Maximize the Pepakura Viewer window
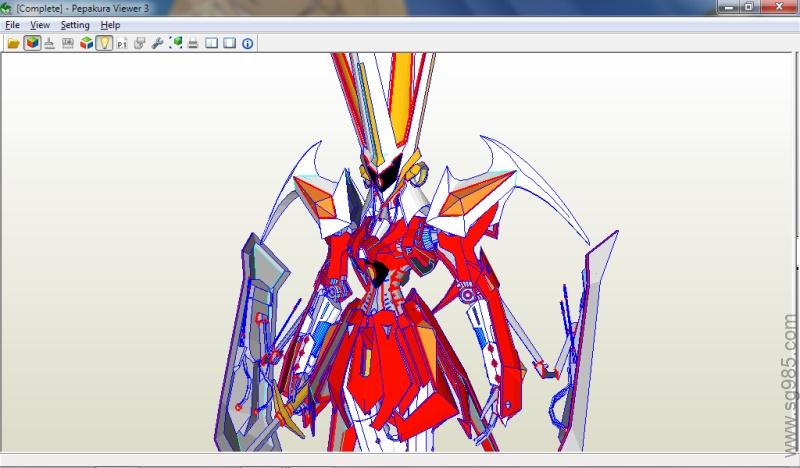800x468 pixels. click(x=749, y=7)
